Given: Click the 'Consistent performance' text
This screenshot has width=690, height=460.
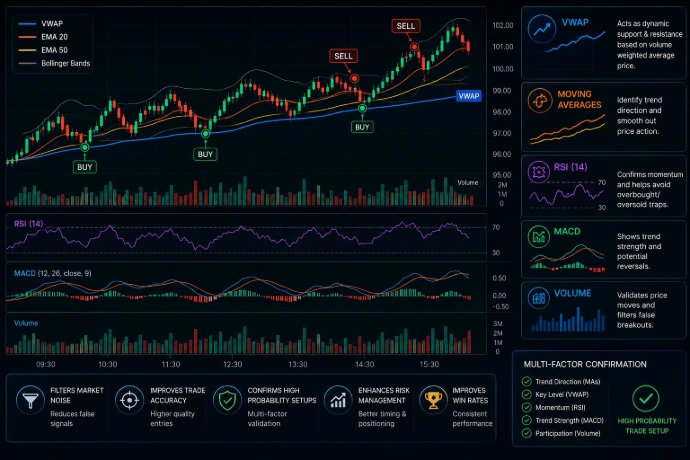Looking at the screenshot, I should click(x=472, y=419).
